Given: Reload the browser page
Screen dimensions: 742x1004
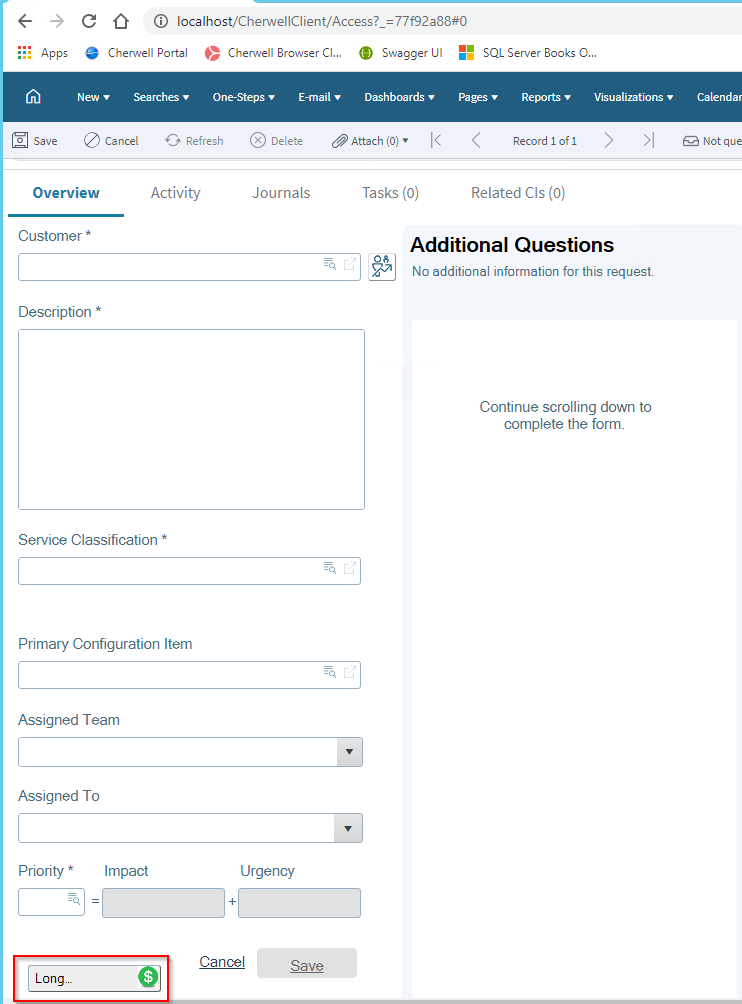Looking at the screenshot, I should (x=89, y=21).
